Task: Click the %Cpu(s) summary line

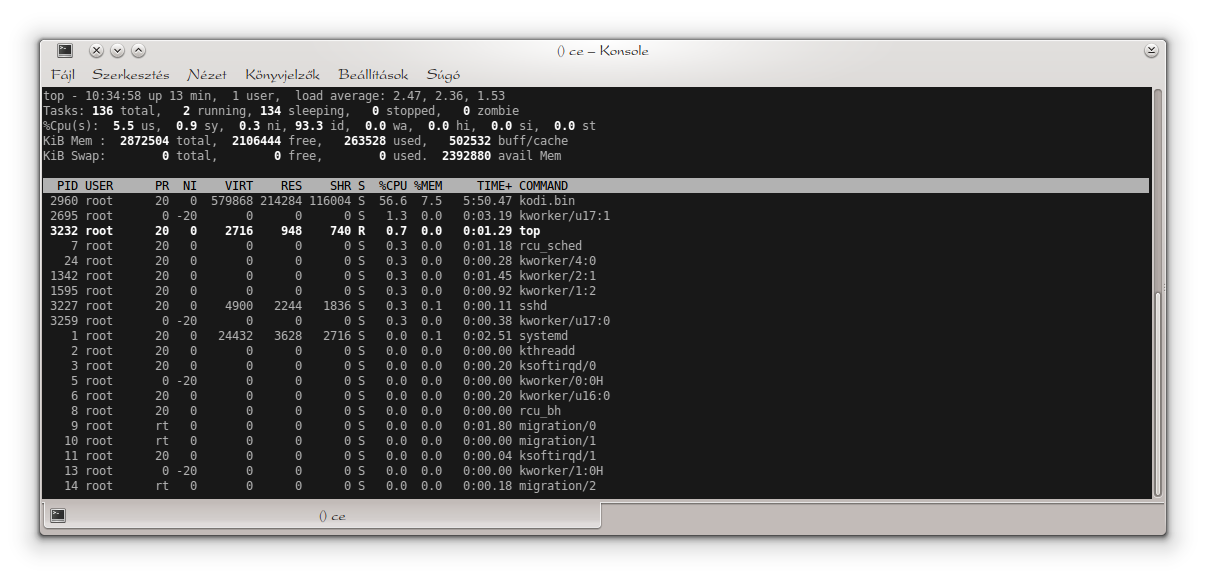Action: click(319, 126)
